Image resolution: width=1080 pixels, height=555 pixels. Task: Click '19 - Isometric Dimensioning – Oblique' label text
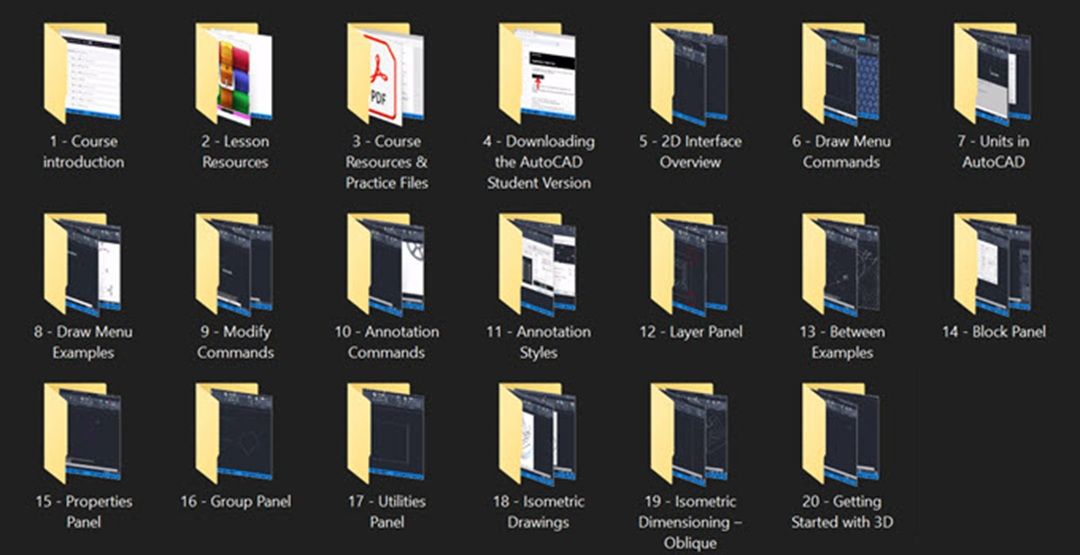[x=690, y=522]
